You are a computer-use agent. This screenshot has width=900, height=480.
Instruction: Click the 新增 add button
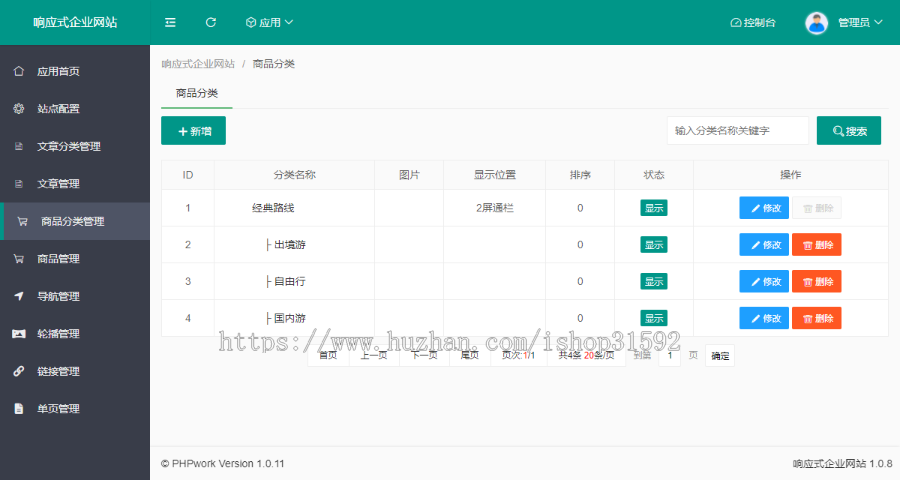click(193, 131)
